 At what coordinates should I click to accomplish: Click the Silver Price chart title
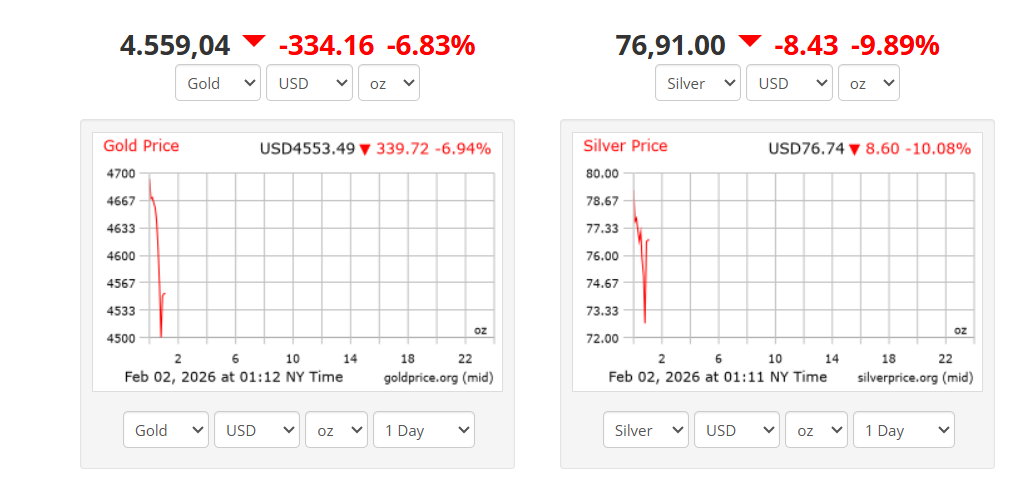(x=625, y=146)
